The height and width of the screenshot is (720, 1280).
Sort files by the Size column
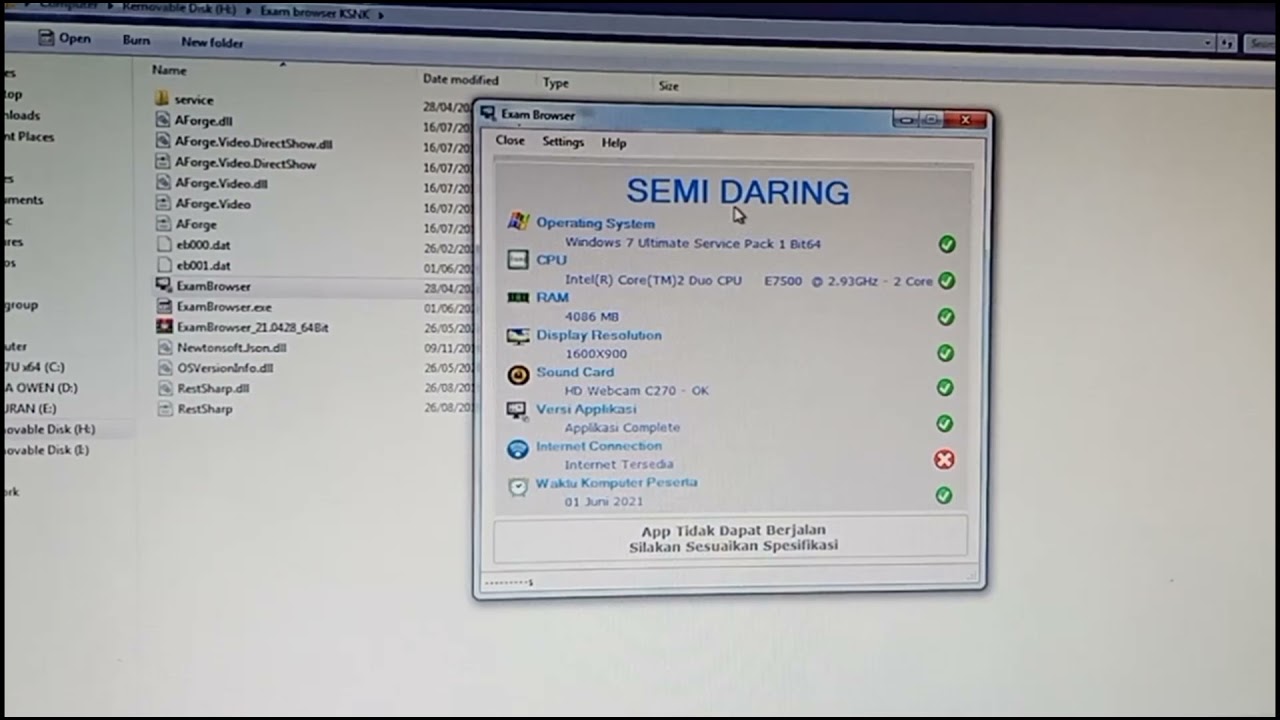click(668, 86)
